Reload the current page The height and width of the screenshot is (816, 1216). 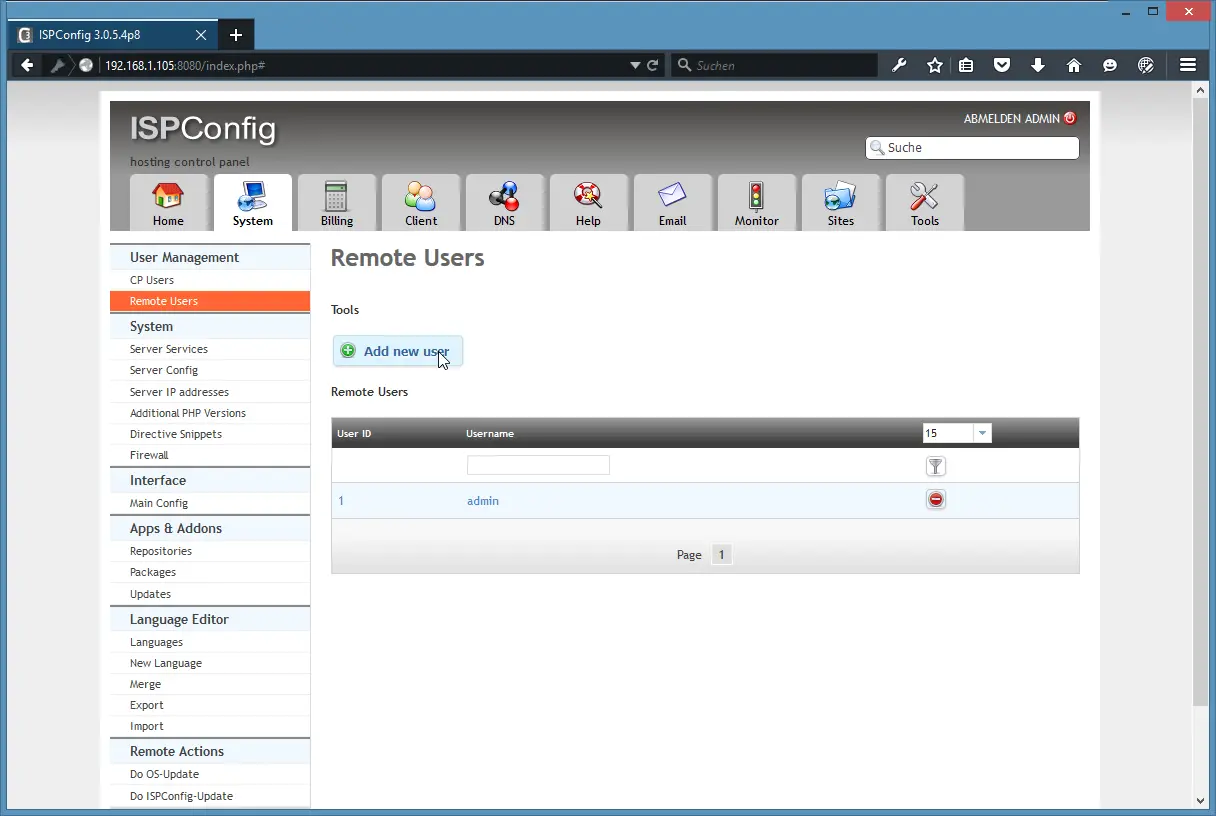(x=653, y=65)
